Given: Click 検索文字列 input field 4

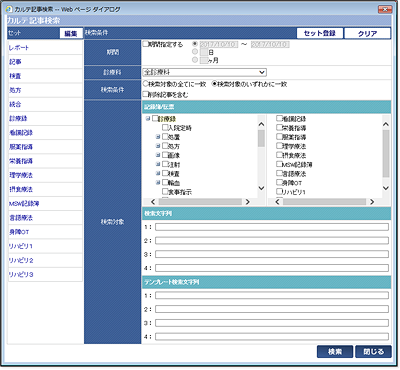Looking at the screenshot, I should tap(272, 268).
